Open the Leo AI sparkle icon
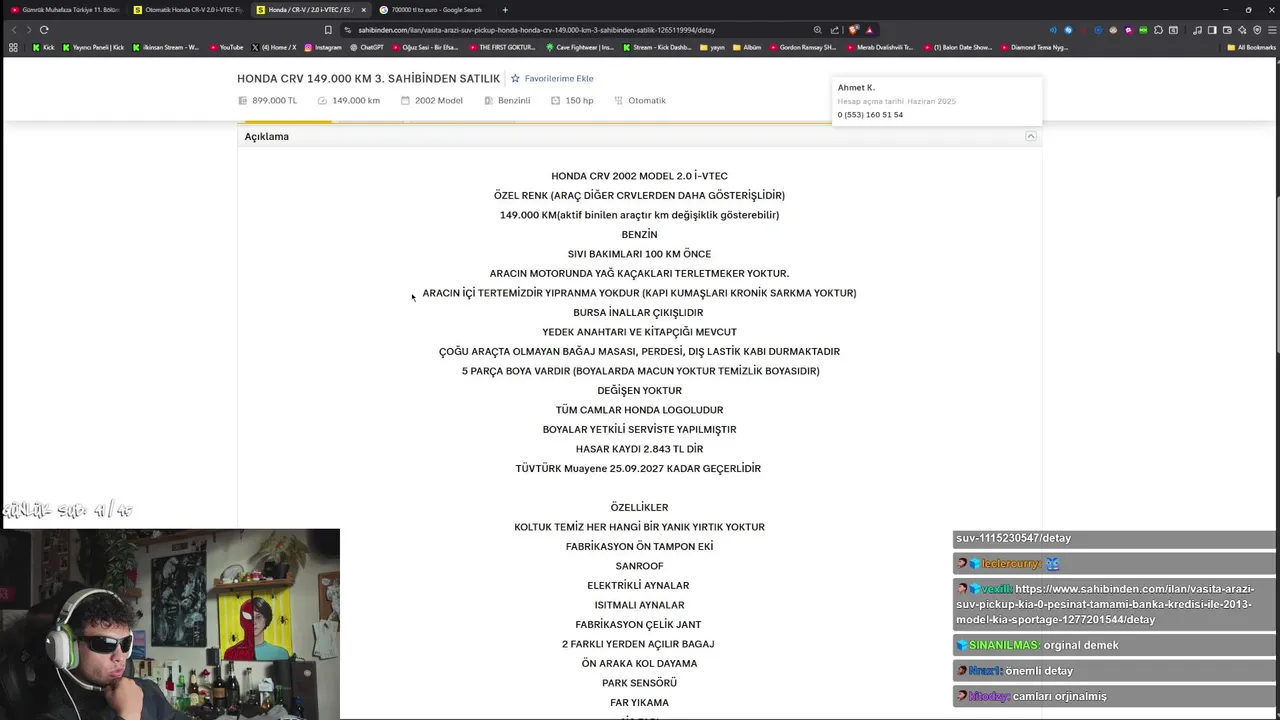The image size is (1280, 720). 1242,30
